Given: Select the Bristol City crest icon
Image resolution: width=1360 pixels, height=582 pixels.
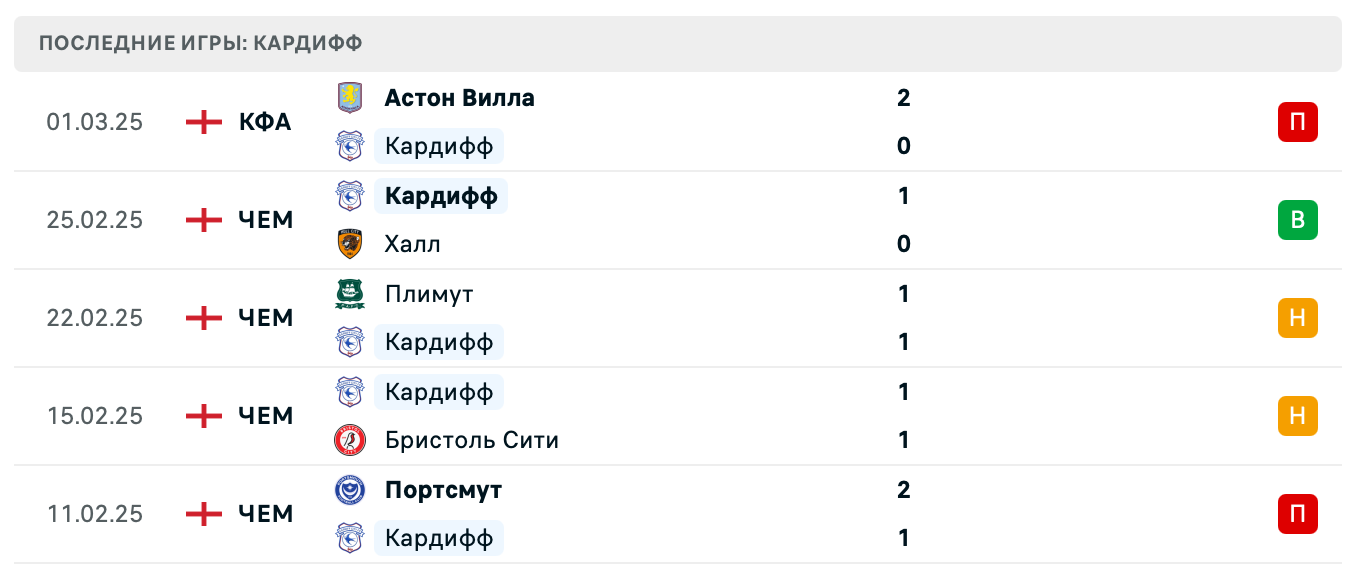Looking at the screenshot, I should point(350,440).
